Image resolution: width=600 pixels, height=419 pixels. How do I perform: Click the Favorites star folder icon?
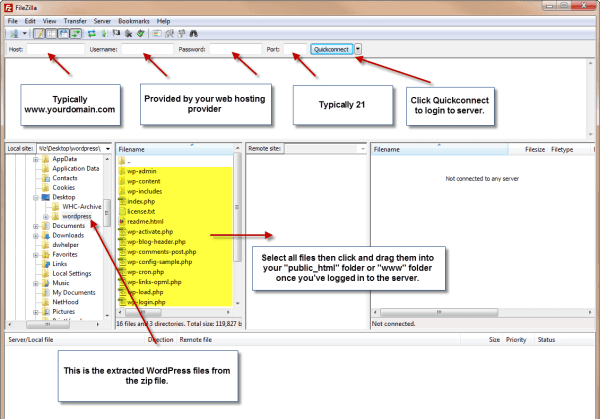[x=46, y=254]
